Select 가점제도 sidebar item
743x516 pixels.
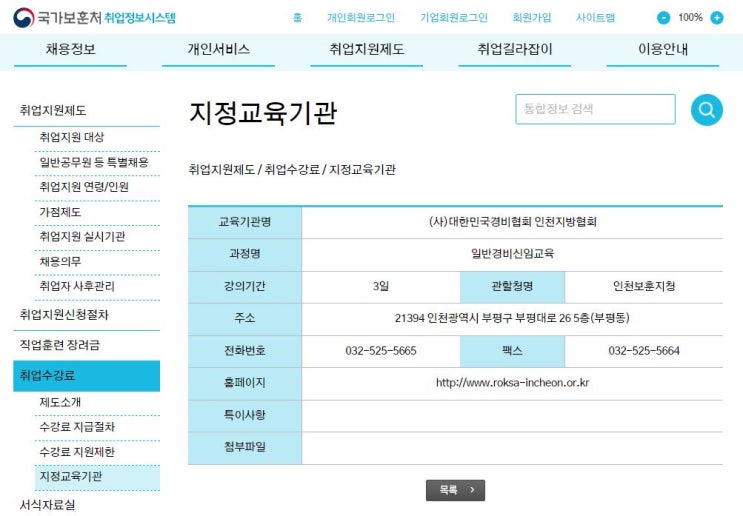60,212
